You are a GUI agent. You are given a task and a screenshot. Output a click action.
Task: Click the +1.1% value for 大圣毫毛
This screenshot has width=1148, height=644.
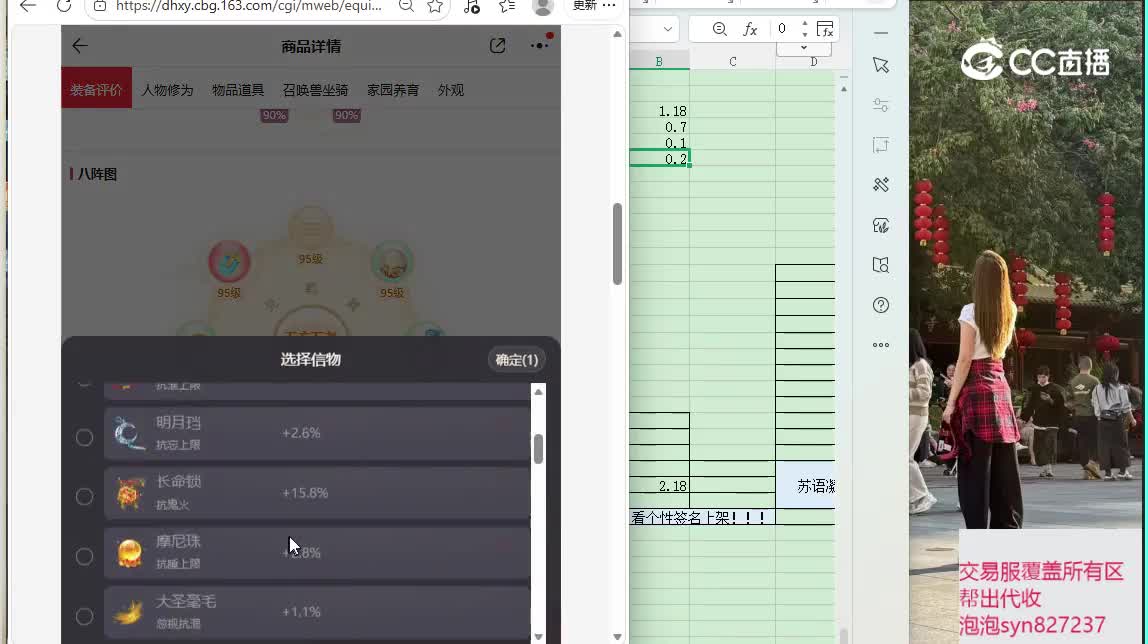pos(302,612)
